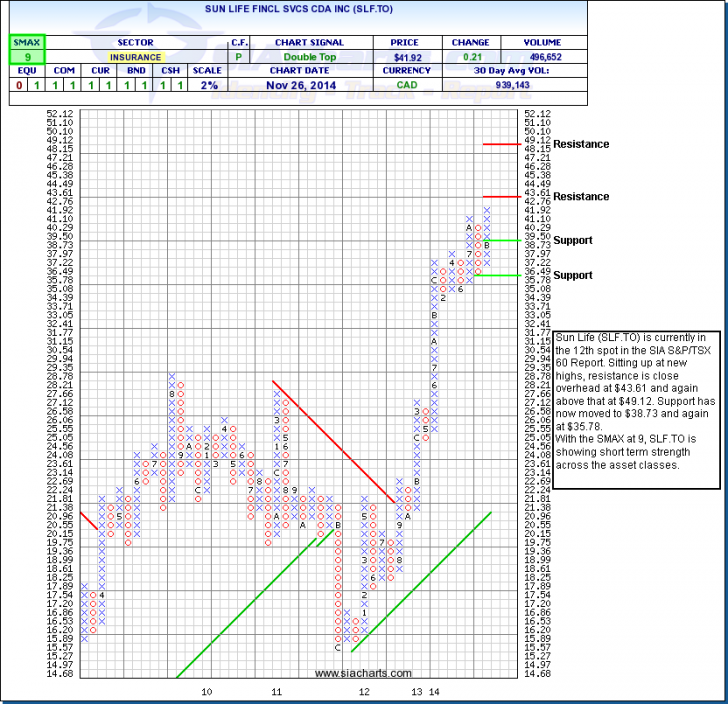This screenshot has width=728, height=704.
Task: Select the 2% scale value
Action: tap(207, 87)
